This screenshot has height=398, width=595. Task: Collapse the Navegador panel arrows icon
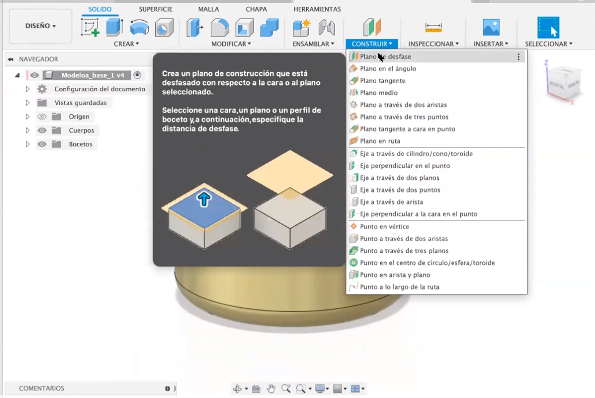(11, 59)
